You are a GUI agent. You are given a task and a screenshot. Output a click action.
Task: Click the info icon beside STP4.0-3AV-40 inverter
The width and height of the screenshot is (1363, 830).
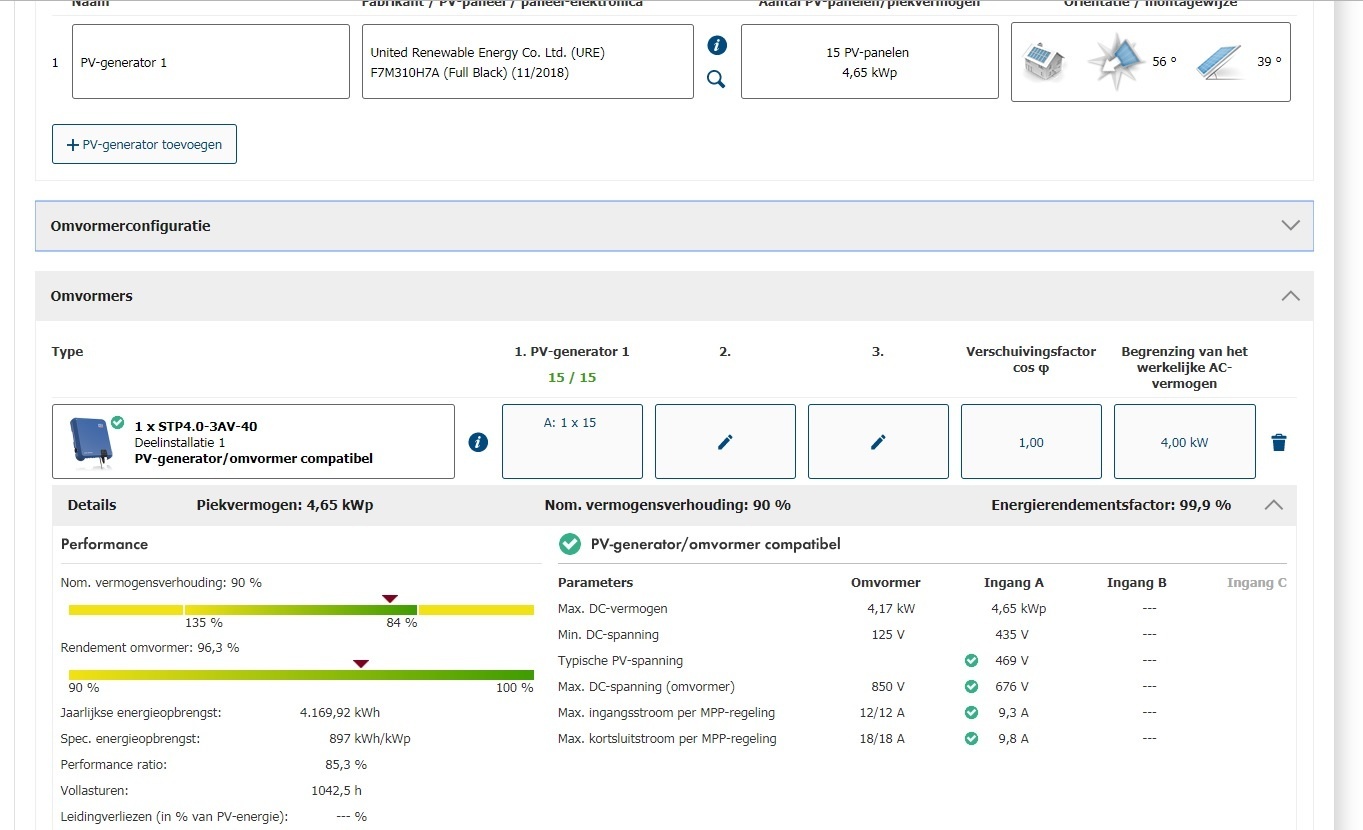point(478,442)
